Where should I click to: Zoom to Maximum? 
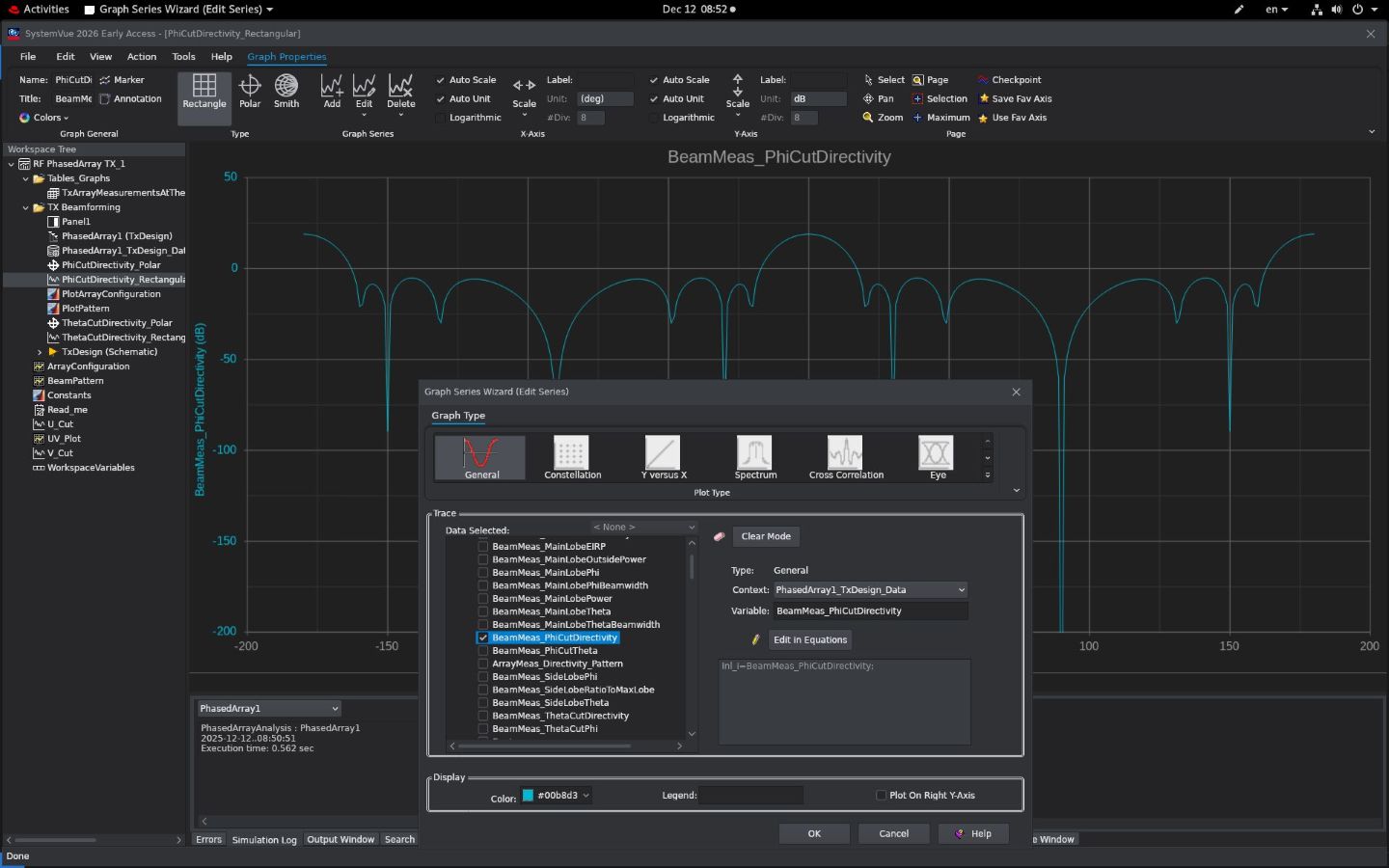click(940, 118)
